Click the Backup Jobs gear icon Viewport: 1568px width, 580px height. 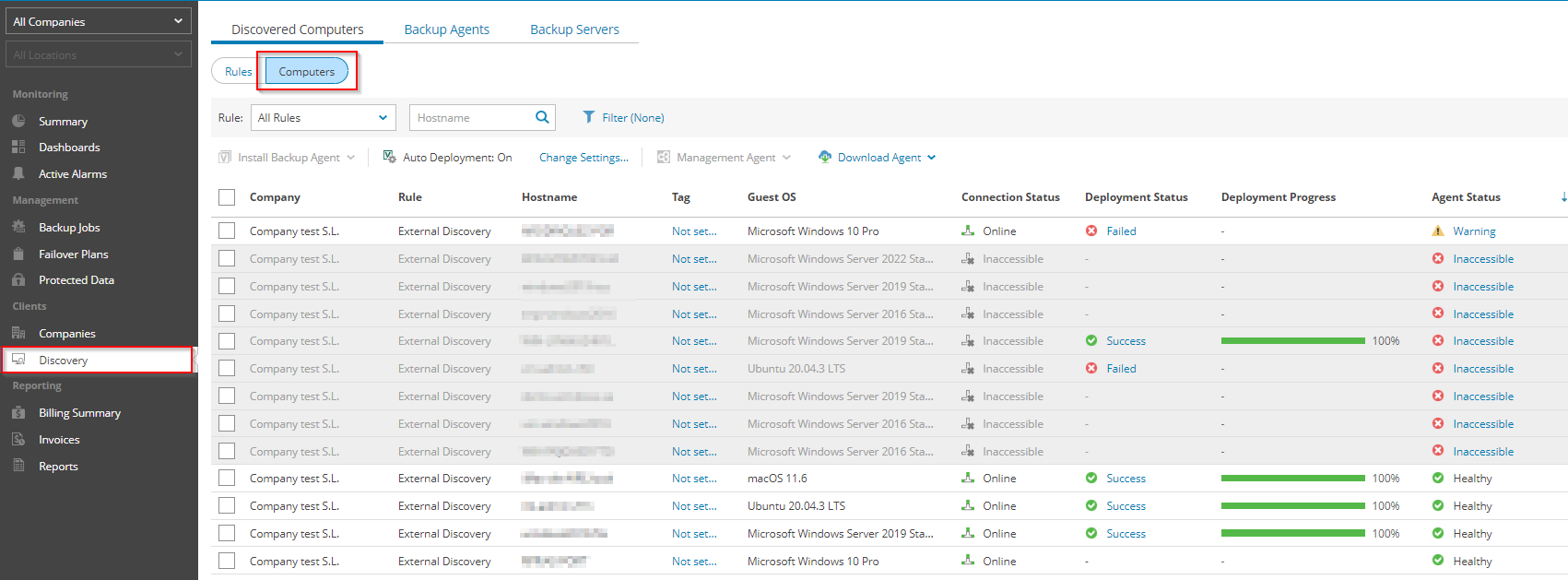(18, 227)
